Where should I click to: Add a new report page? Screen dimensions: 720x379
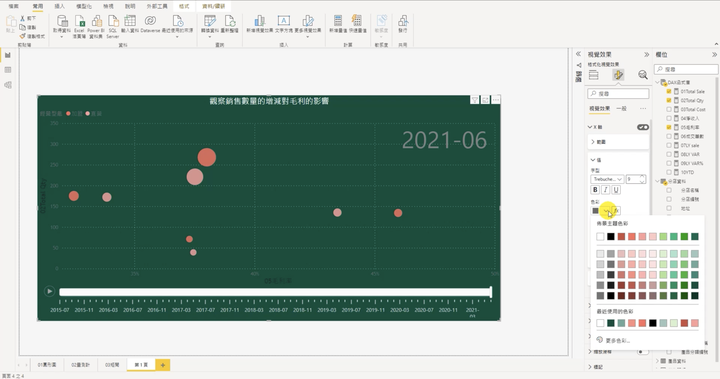coord(163,365)
